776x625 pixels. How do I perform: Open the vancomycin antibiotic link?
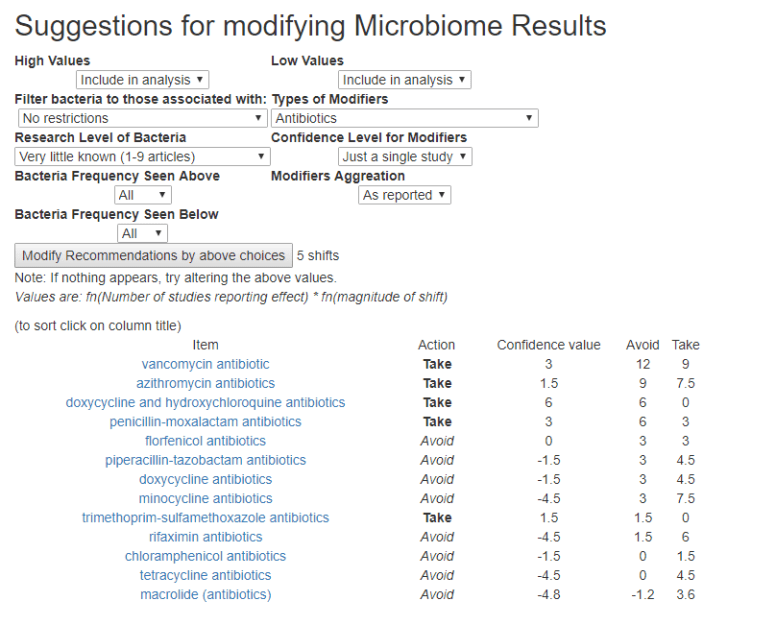coord(205,364)
